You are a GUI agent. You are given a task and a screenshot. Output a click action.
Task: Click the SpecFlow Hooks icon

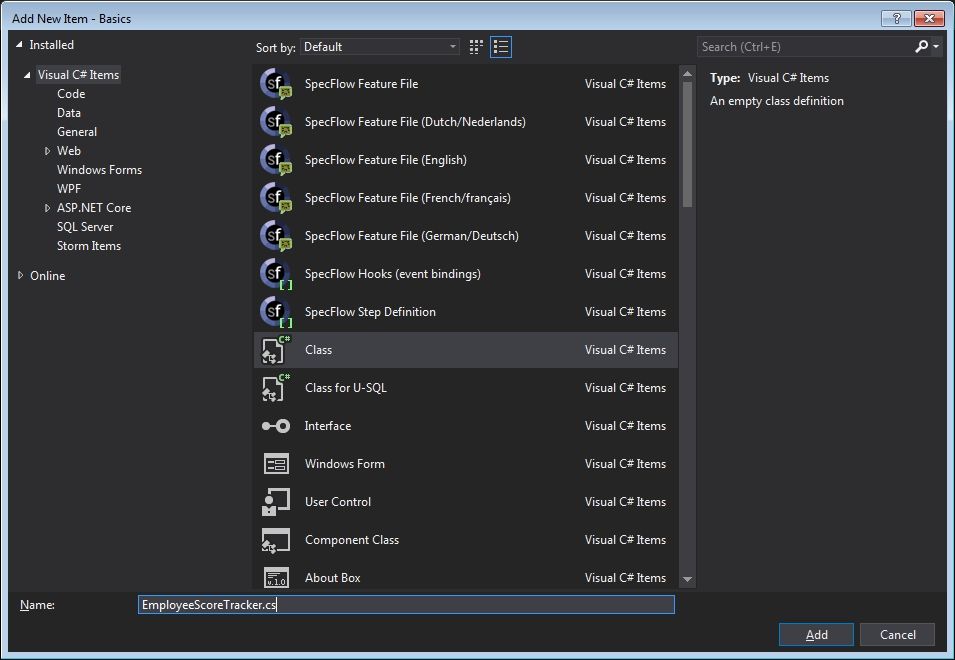point(276,274)
